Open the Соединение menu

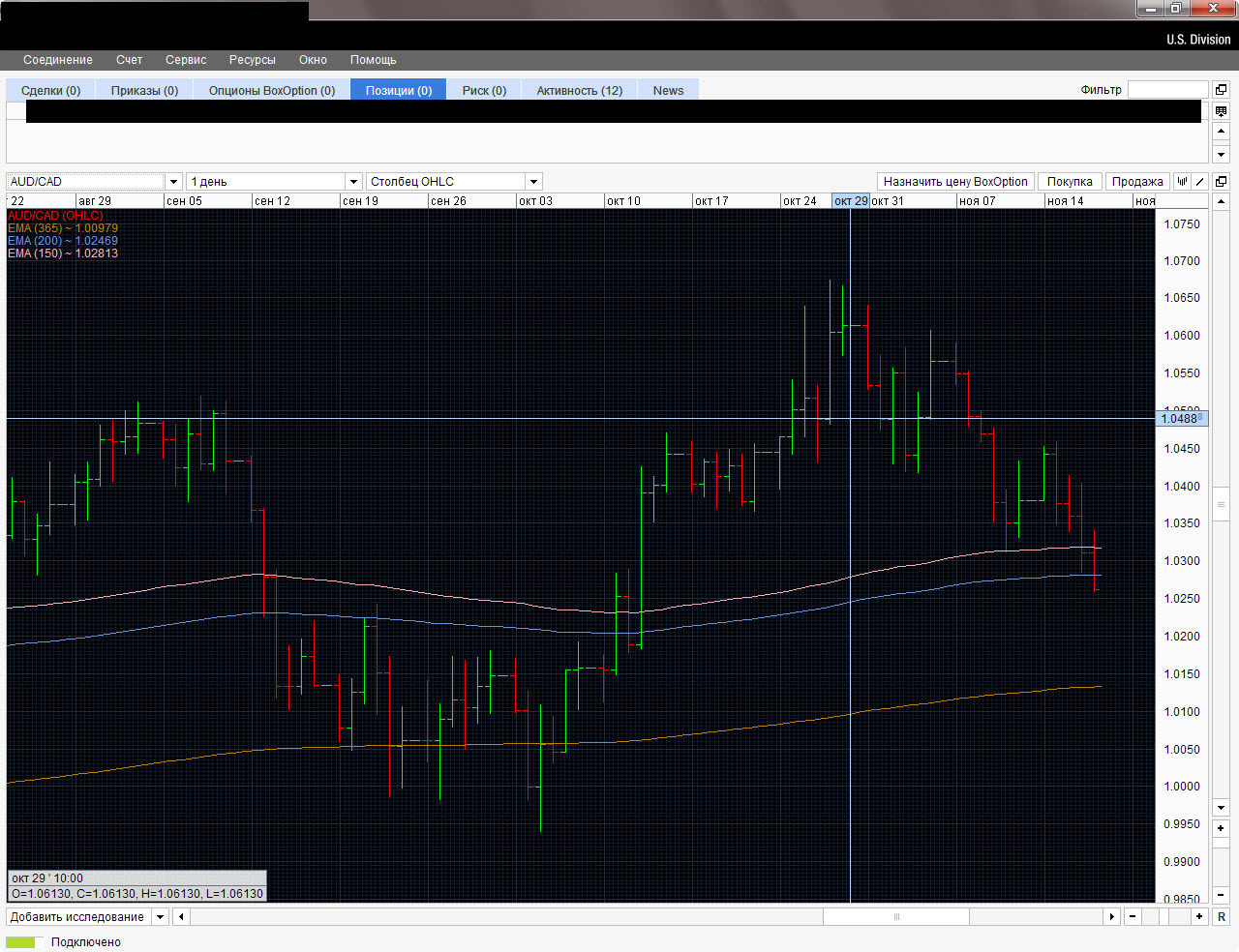tap(58, 60)
